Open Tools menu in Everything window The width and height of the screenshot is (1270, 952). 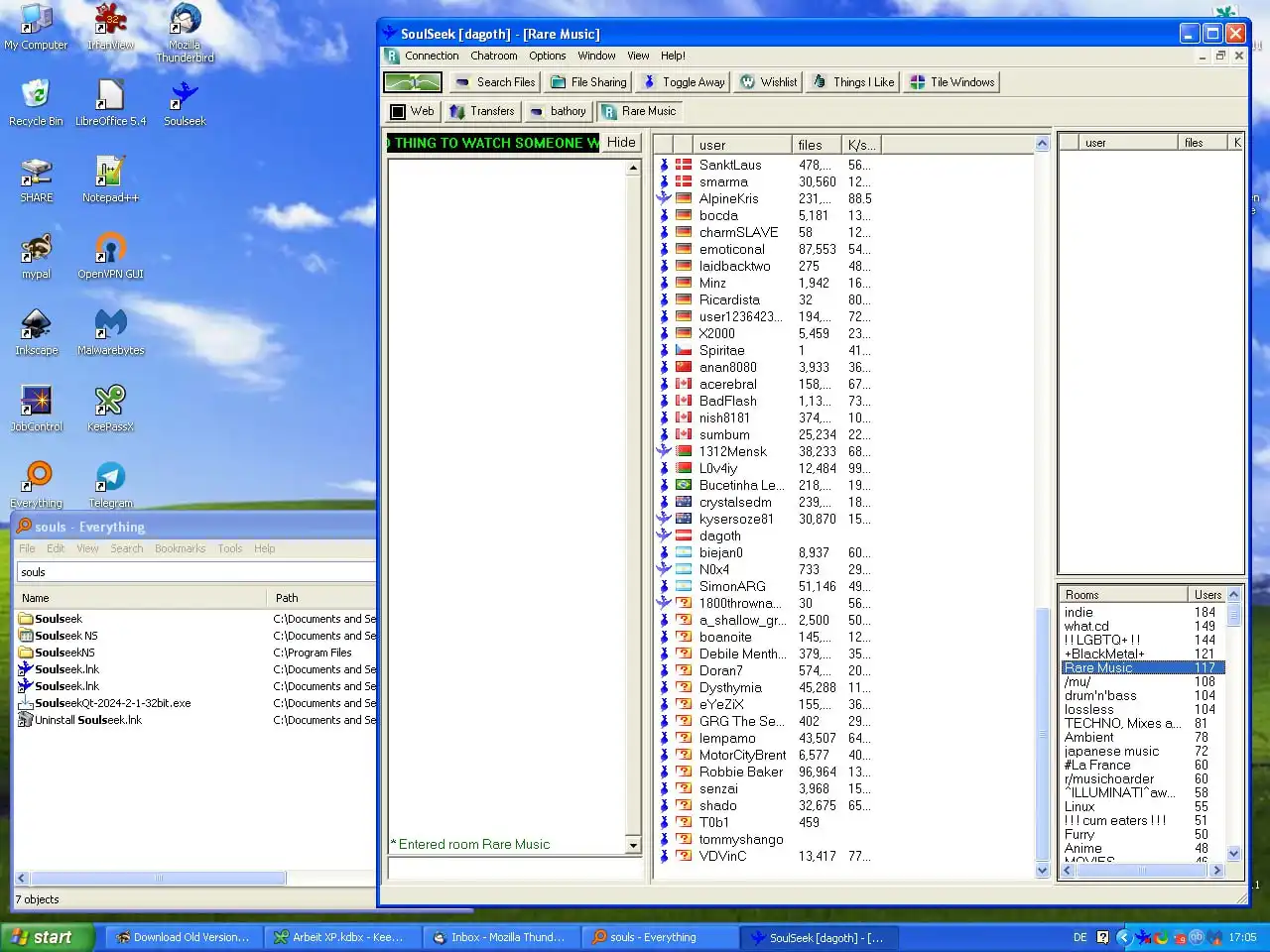point(230,548)
